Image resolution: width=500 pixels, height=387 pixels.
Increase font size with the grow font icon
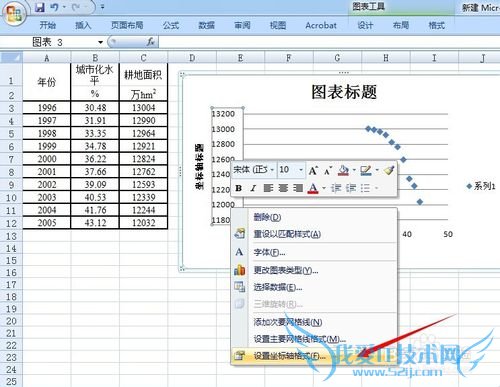coord(313,170)
